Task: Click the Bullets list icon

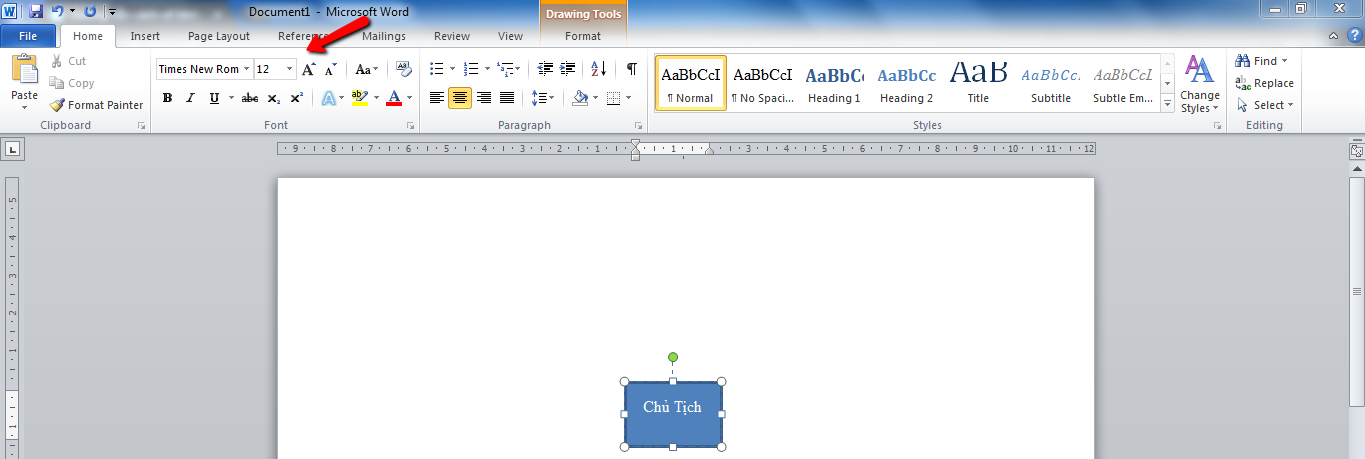Action: 436,69
